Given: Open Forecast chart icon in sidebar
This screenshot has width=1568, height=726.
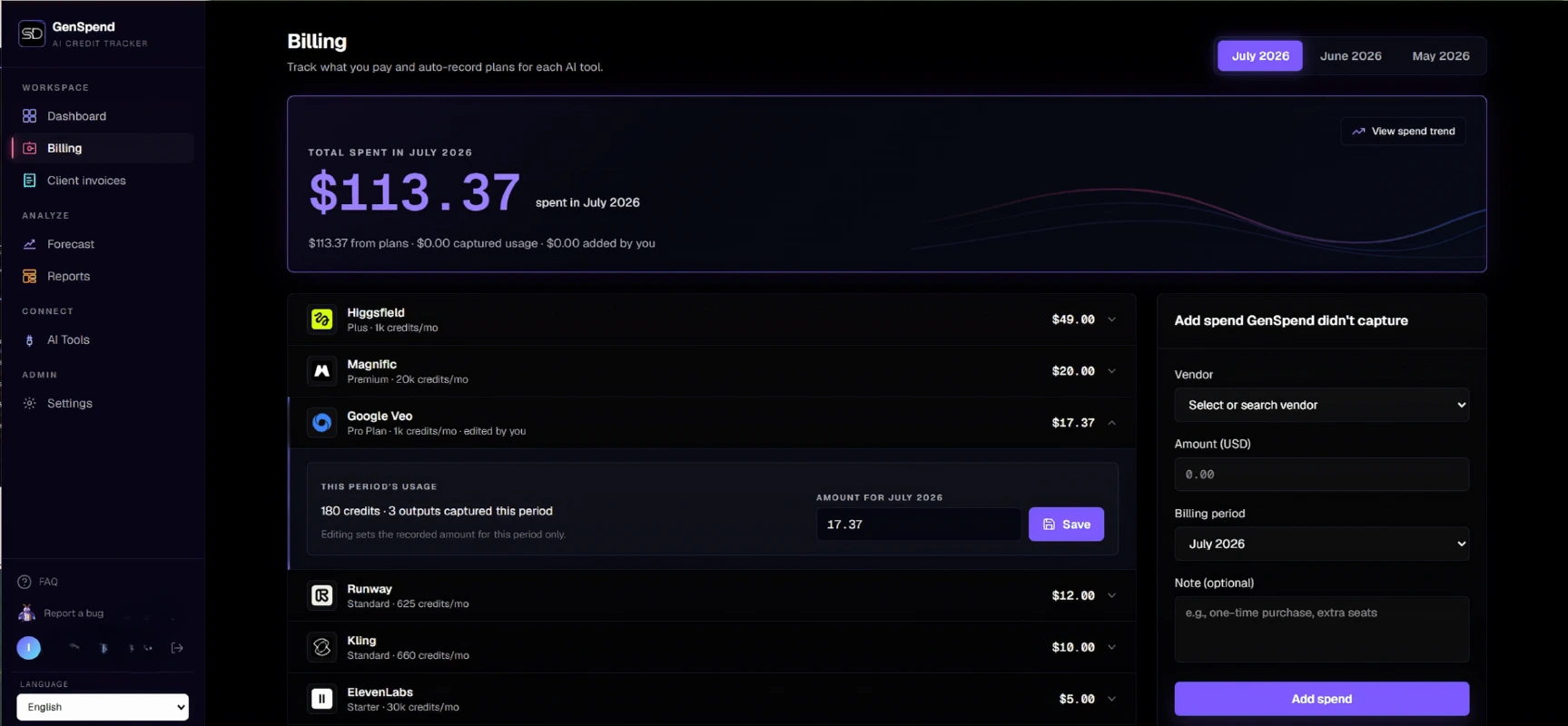Looking at the screenshot, I should click(29, 244).
